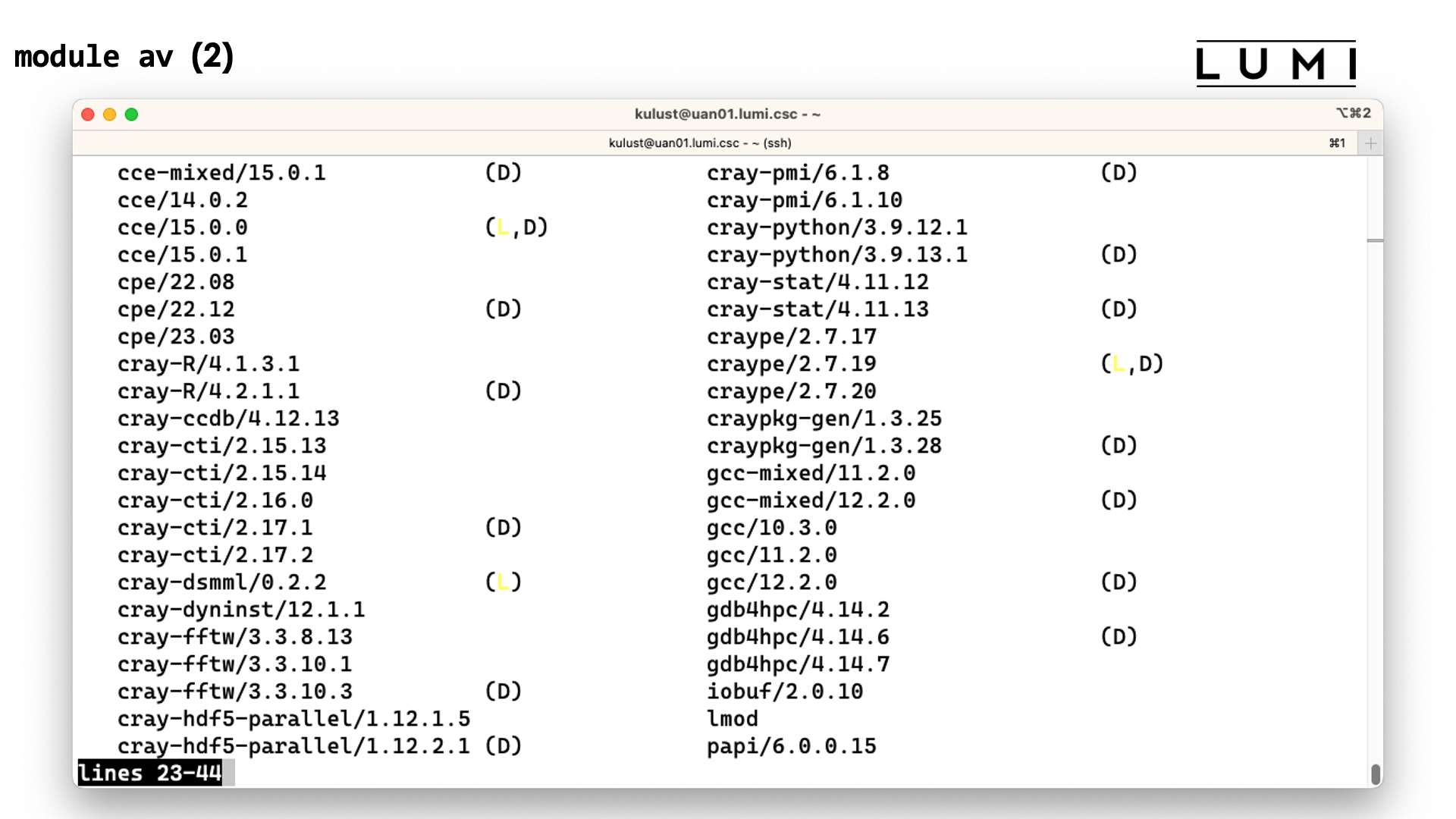Select text gcc/11.2.0

tap(772, 555)
